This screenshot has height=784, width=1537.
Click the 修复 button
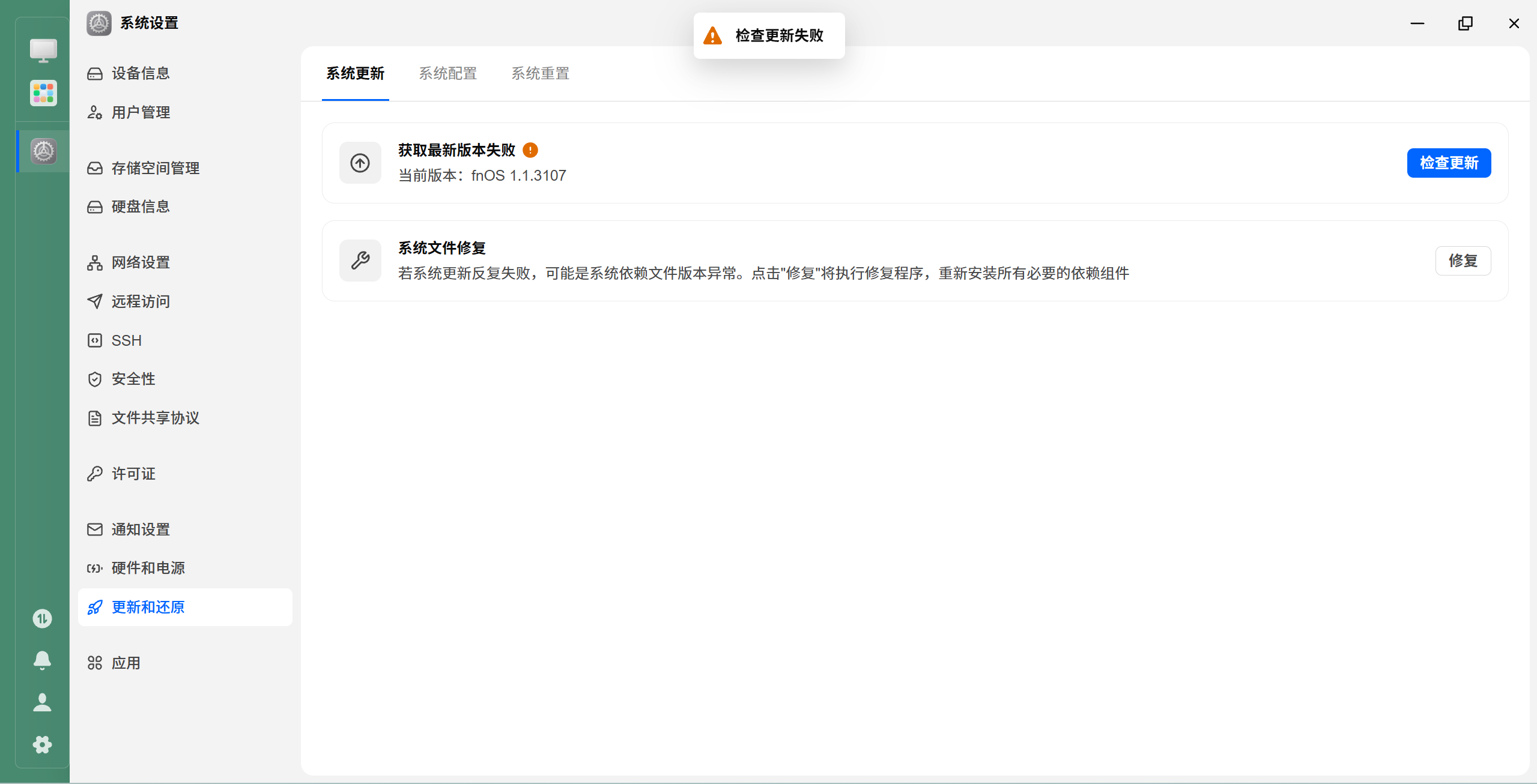click(1463, 261)
